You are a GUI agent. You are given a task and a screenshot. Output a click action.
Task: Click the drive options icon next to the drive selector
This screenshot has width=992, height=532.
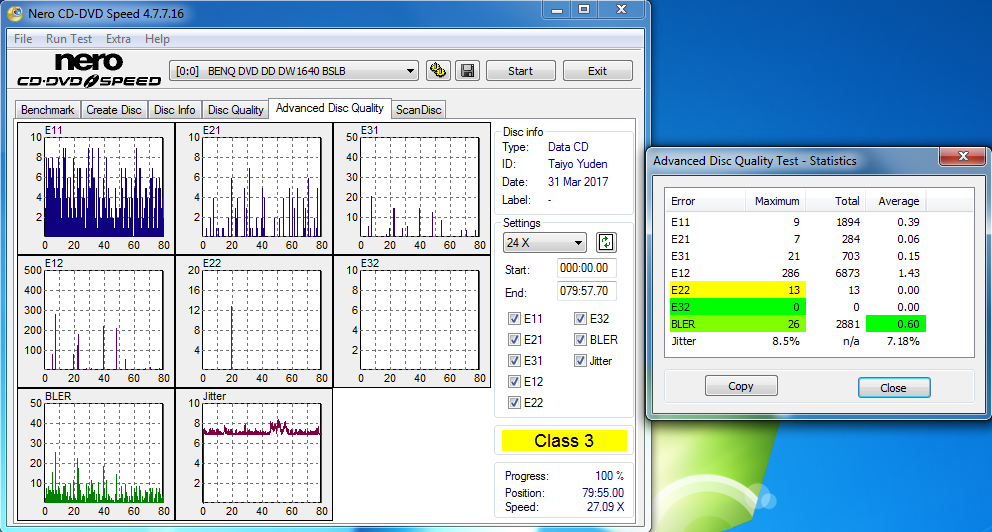tap(437, 71)
